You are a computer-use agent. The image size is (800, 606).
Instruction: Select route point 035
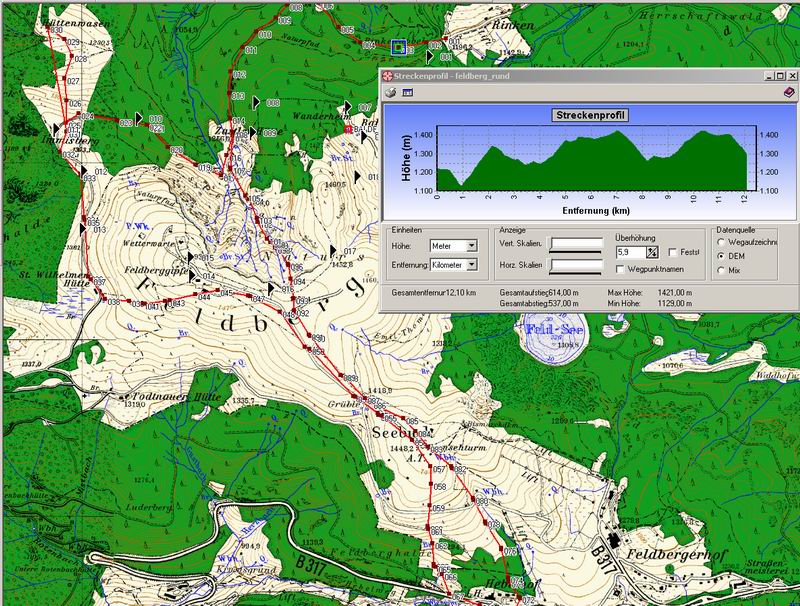click(x=84, y=219)
